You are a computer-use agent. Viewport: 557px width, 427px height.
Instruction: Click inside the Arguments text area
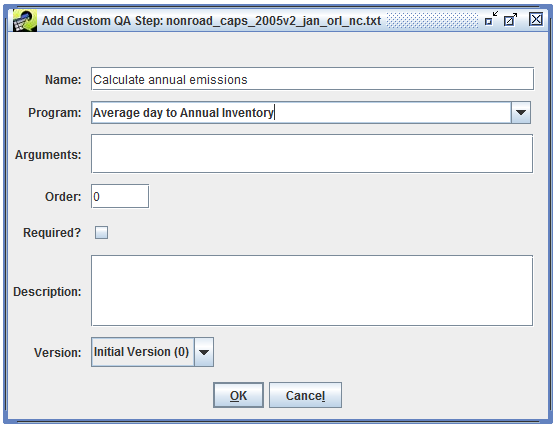[312, 153]
